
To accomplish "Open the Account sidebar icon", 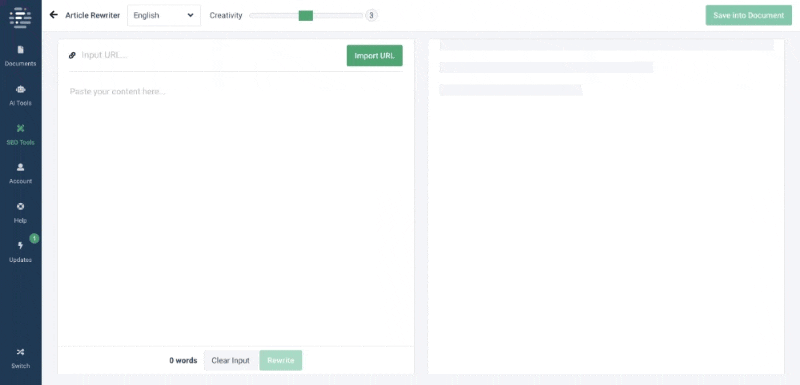I will tap(20, 167).
